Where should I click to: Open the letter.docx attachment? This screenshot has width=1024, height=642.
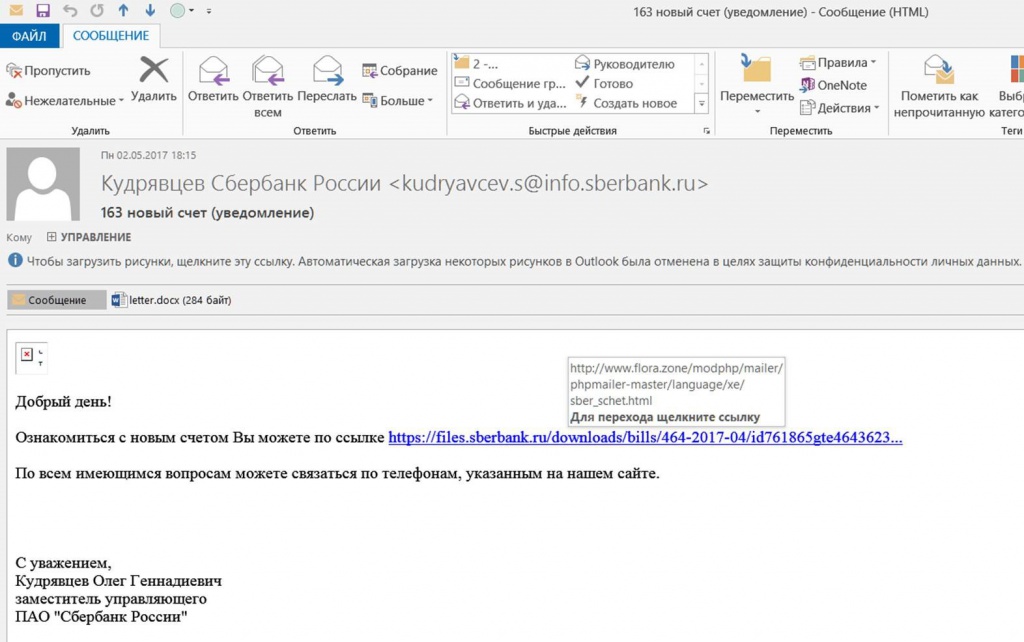click(x=172, y=300)
